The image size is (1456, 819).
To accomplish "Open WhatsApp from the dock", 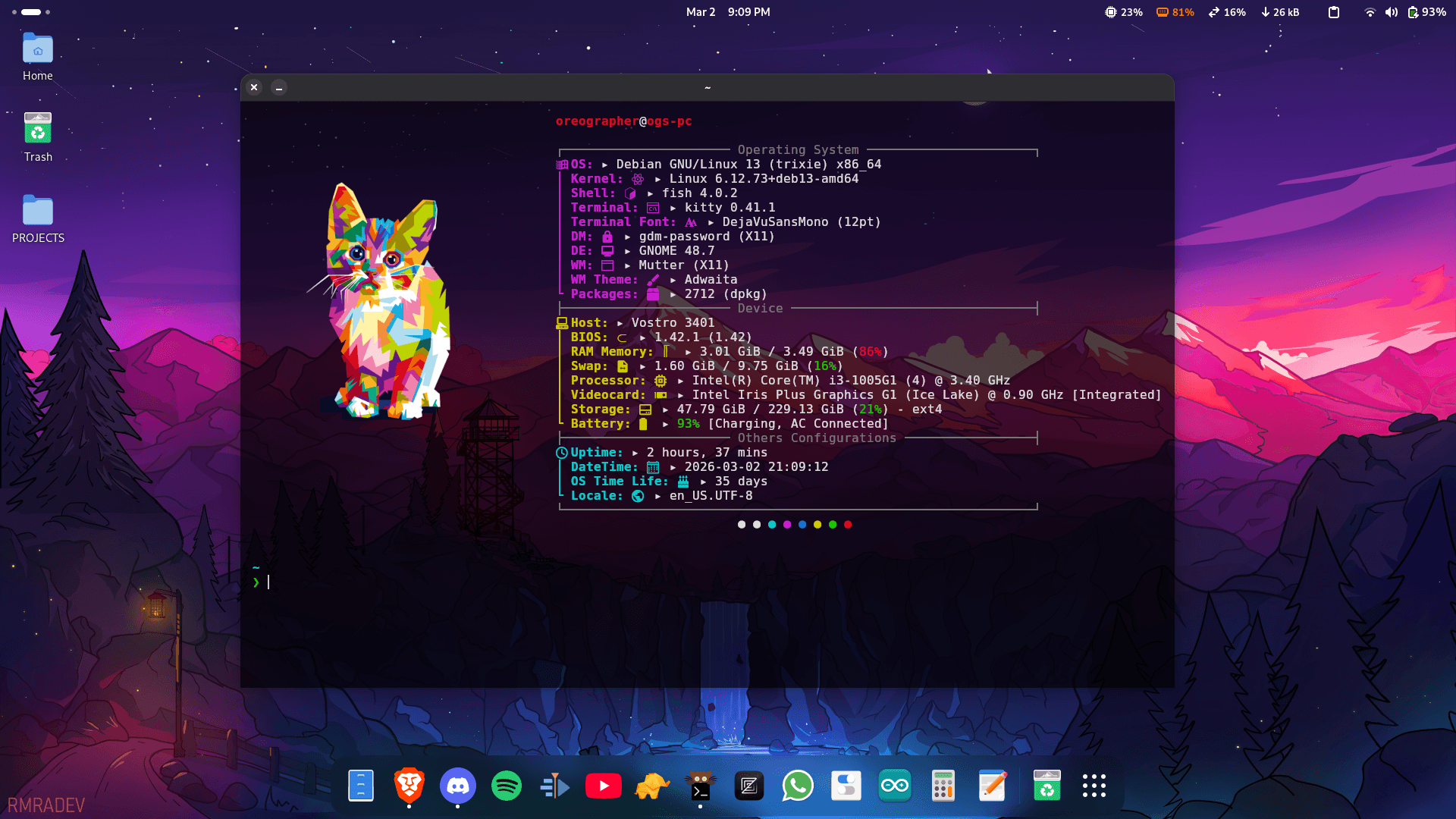I will (798, 786).
